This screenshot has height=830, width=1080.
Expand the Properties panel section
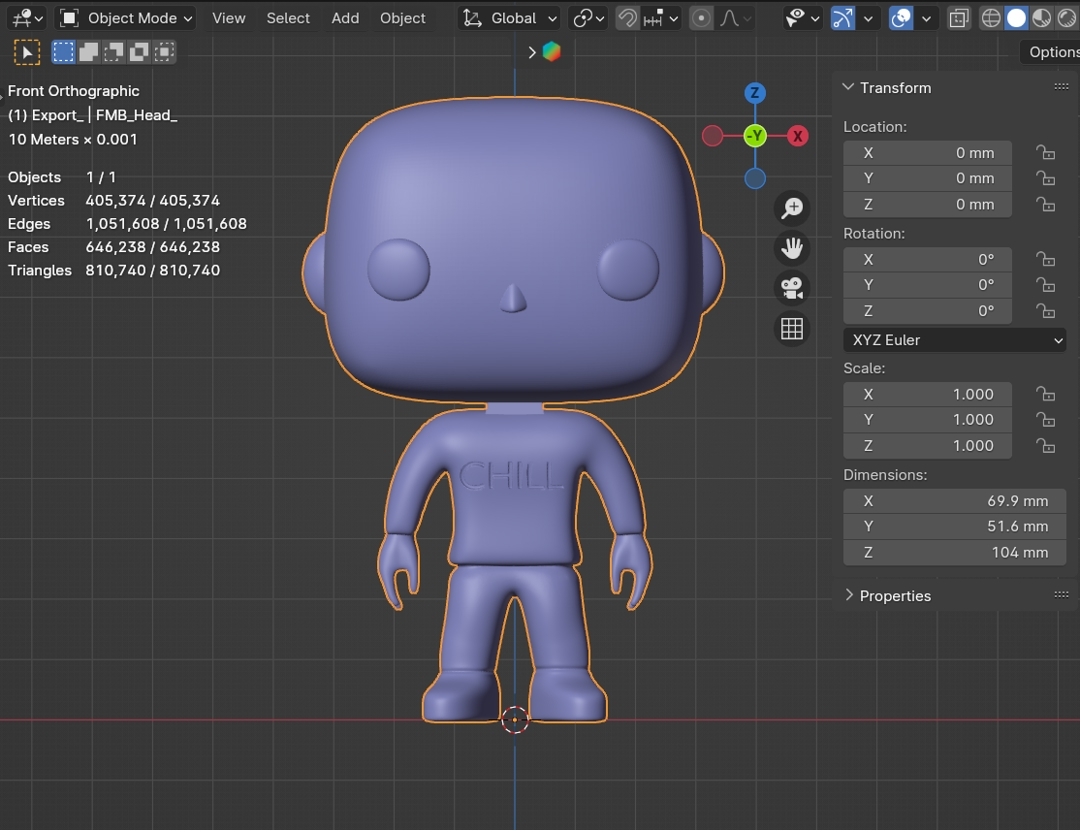click(894, 596)
